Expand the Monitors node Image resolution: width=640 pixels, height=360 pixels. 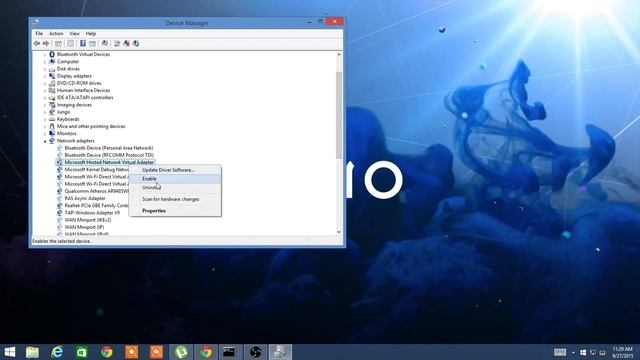[x=45, y=133]
